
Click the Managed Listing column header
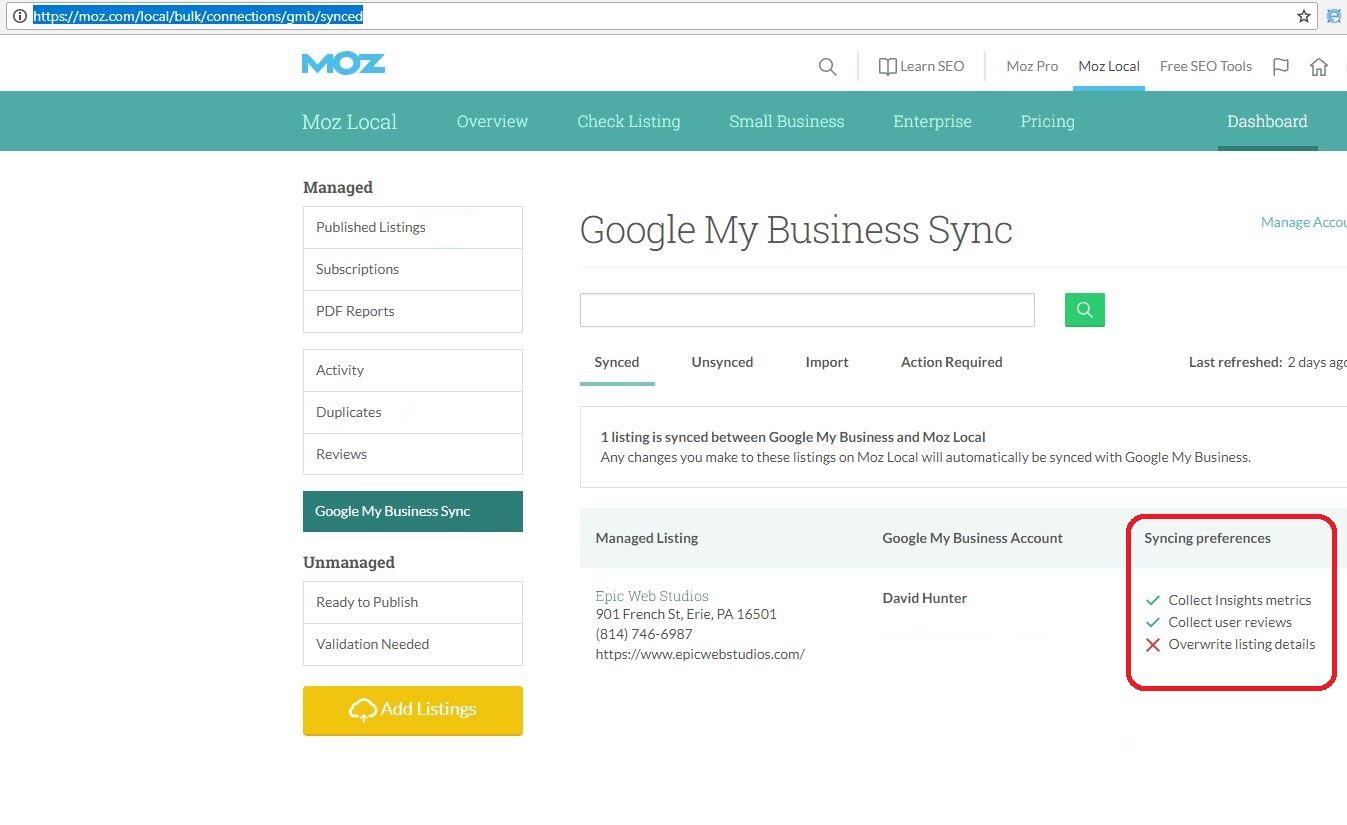click(647, 538)
